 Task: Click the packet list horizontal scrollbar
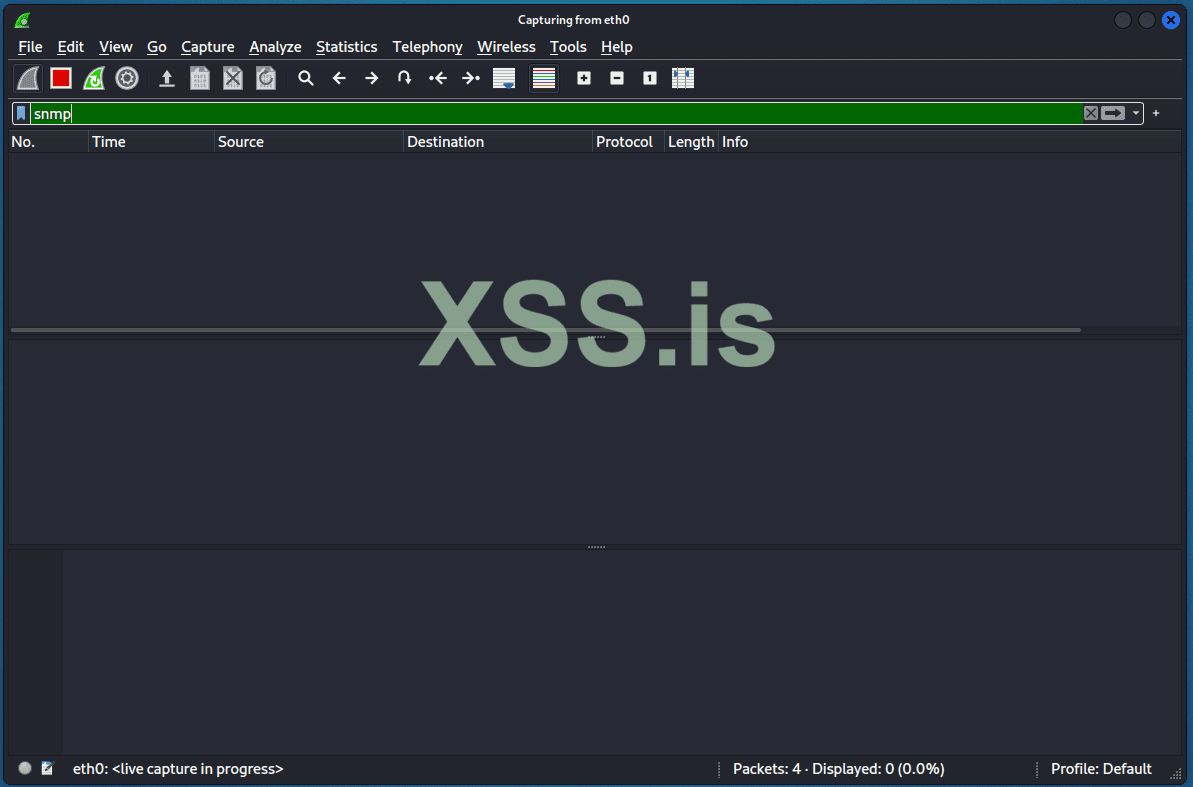pyautogui.click(x=546, y=330)
